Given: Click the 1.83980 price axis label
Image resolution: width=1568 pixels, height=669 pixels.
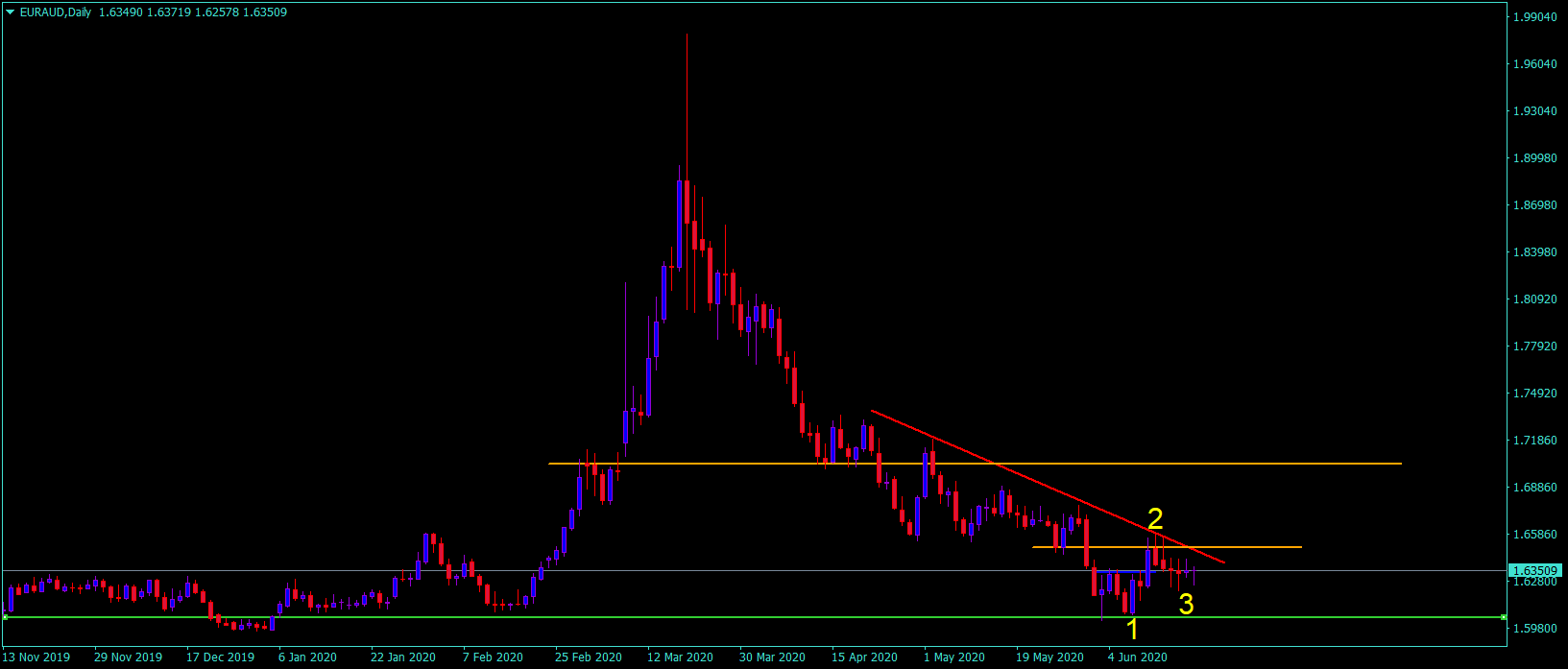Looking at the screenshot, I should click(x=1534, y=252).
